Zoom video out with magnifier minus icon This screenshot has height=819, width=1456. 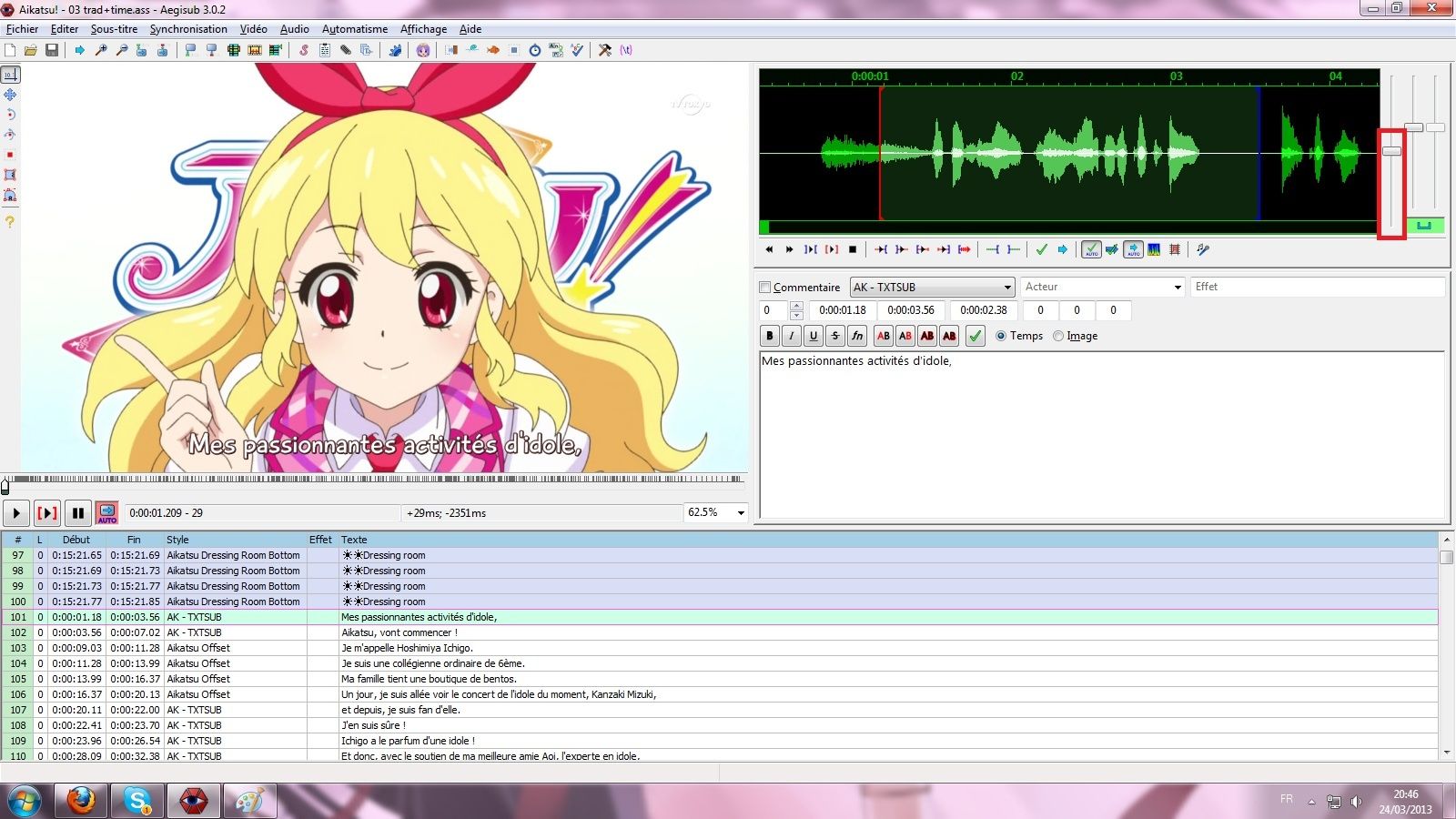(x=121, y=50)
